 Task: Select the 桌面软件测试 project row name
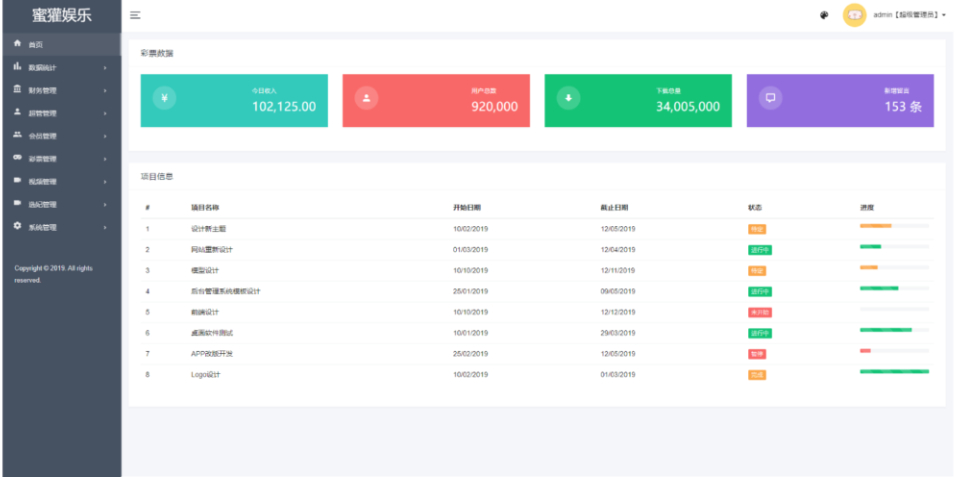point(211,333)
